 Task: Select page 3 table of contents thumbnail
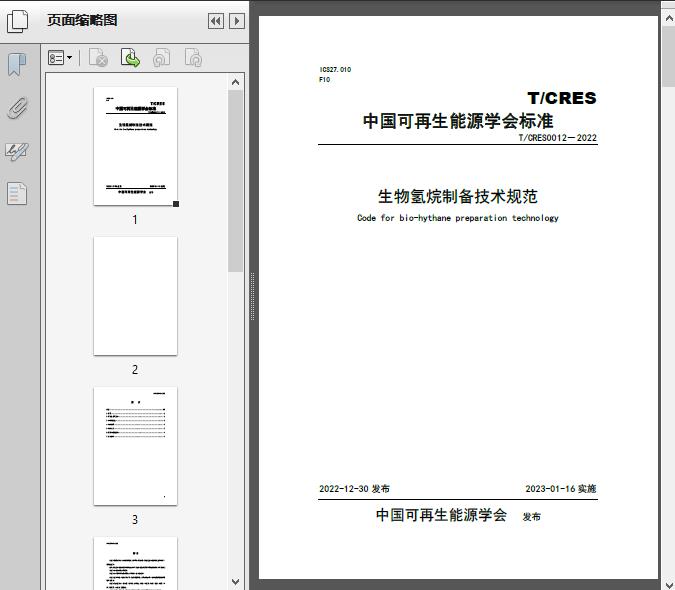135,446
